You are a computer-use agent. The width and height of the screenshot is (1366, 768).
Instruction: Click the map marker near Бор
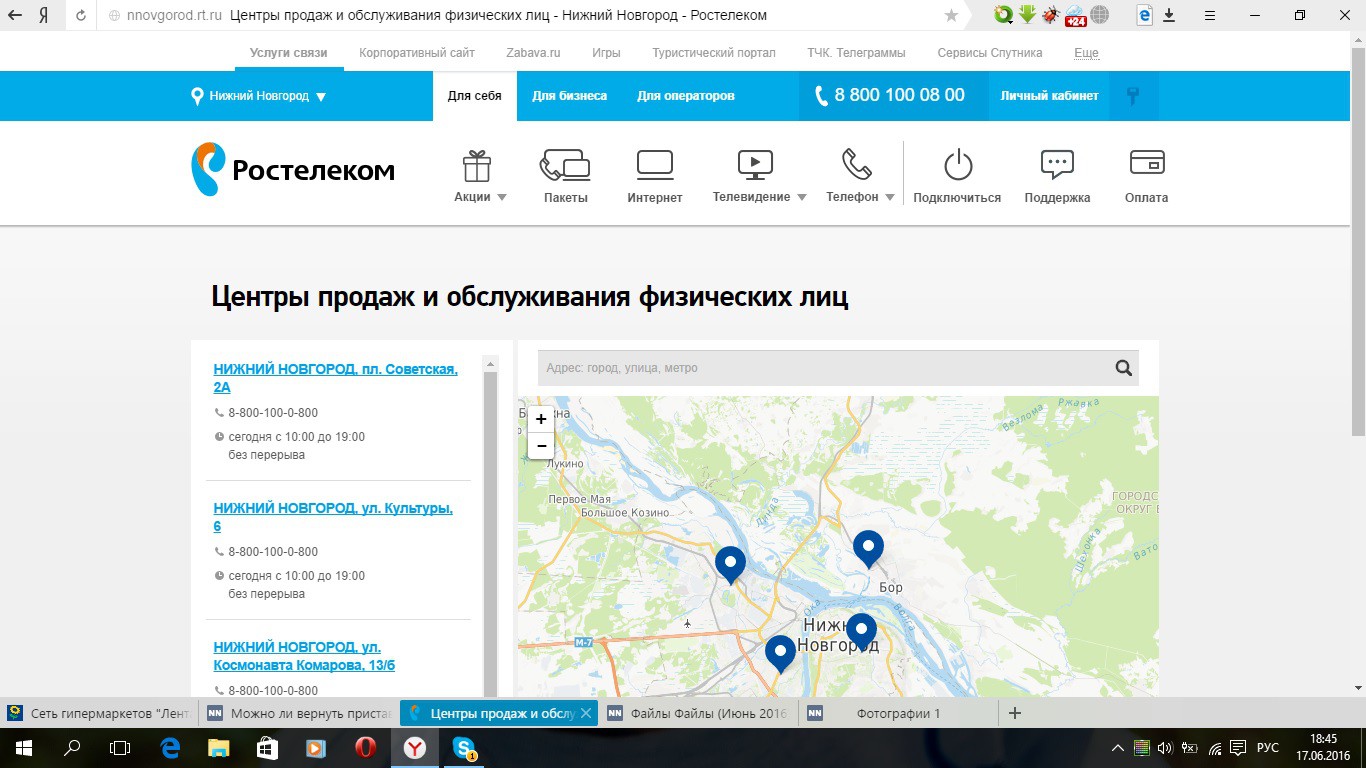coord(868,548)
